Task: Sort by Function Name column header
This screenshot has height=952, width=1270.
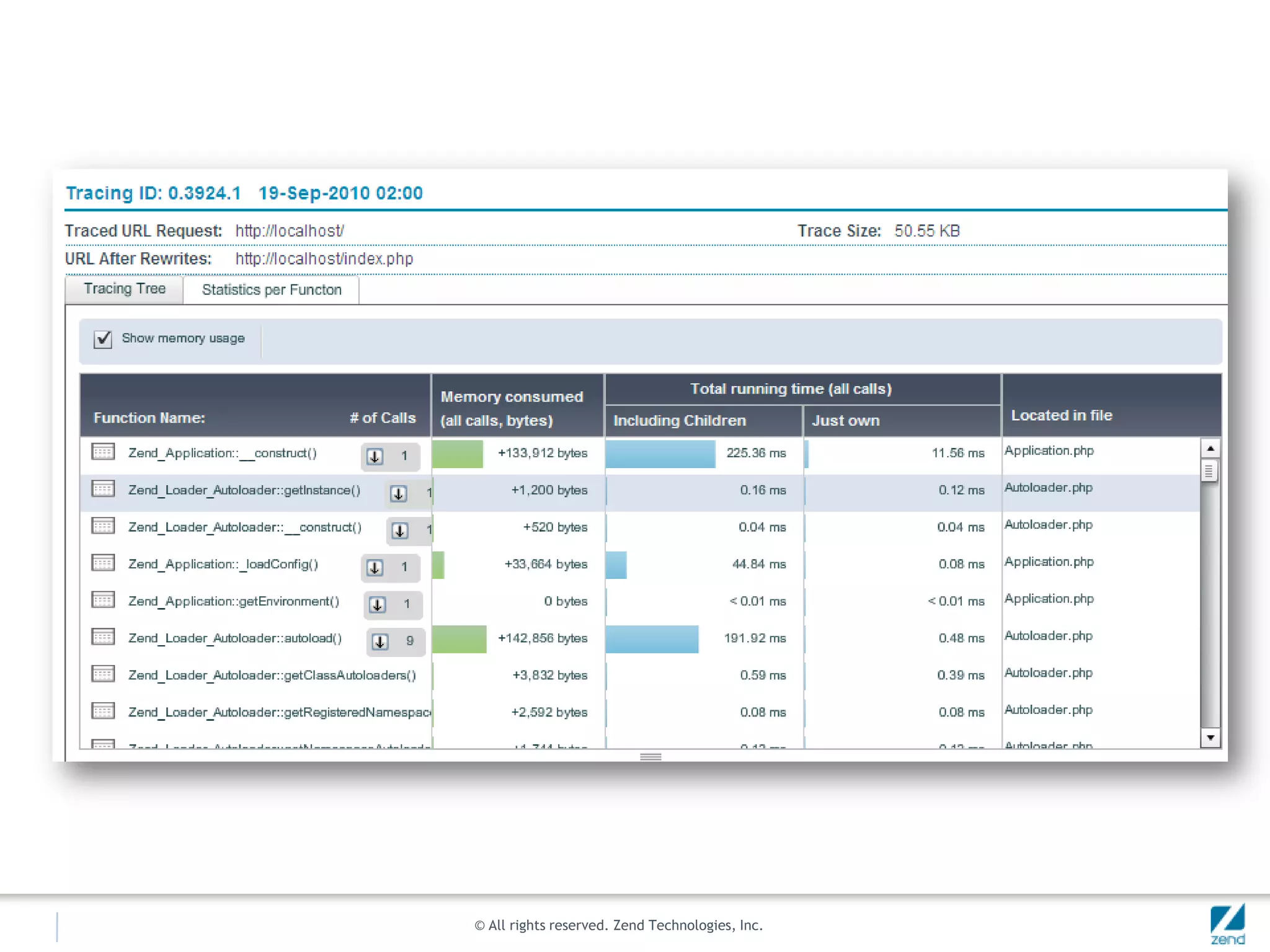Action: (x=149, y=418)
